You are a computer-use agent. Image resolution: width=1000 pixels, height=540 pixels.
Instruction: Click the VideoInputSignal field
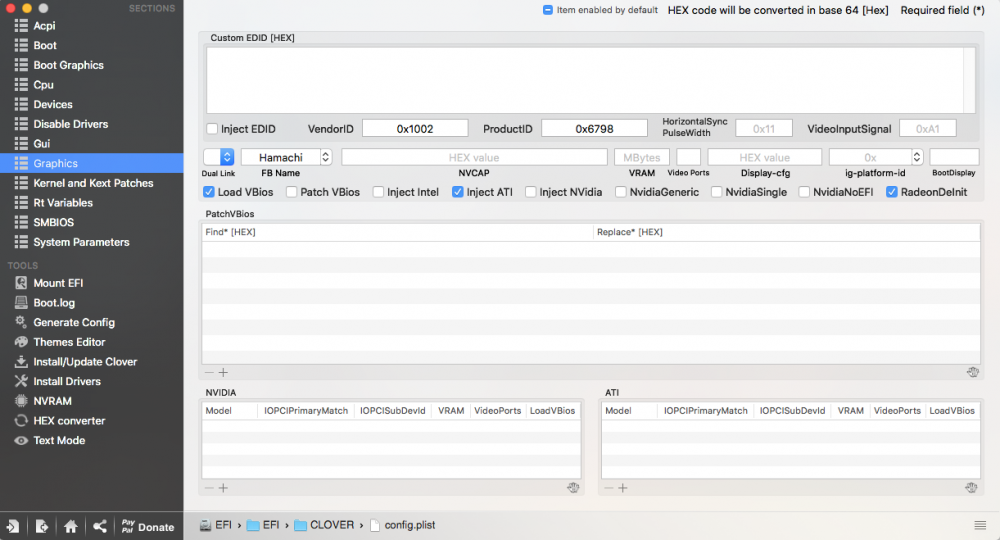point(927,129)
